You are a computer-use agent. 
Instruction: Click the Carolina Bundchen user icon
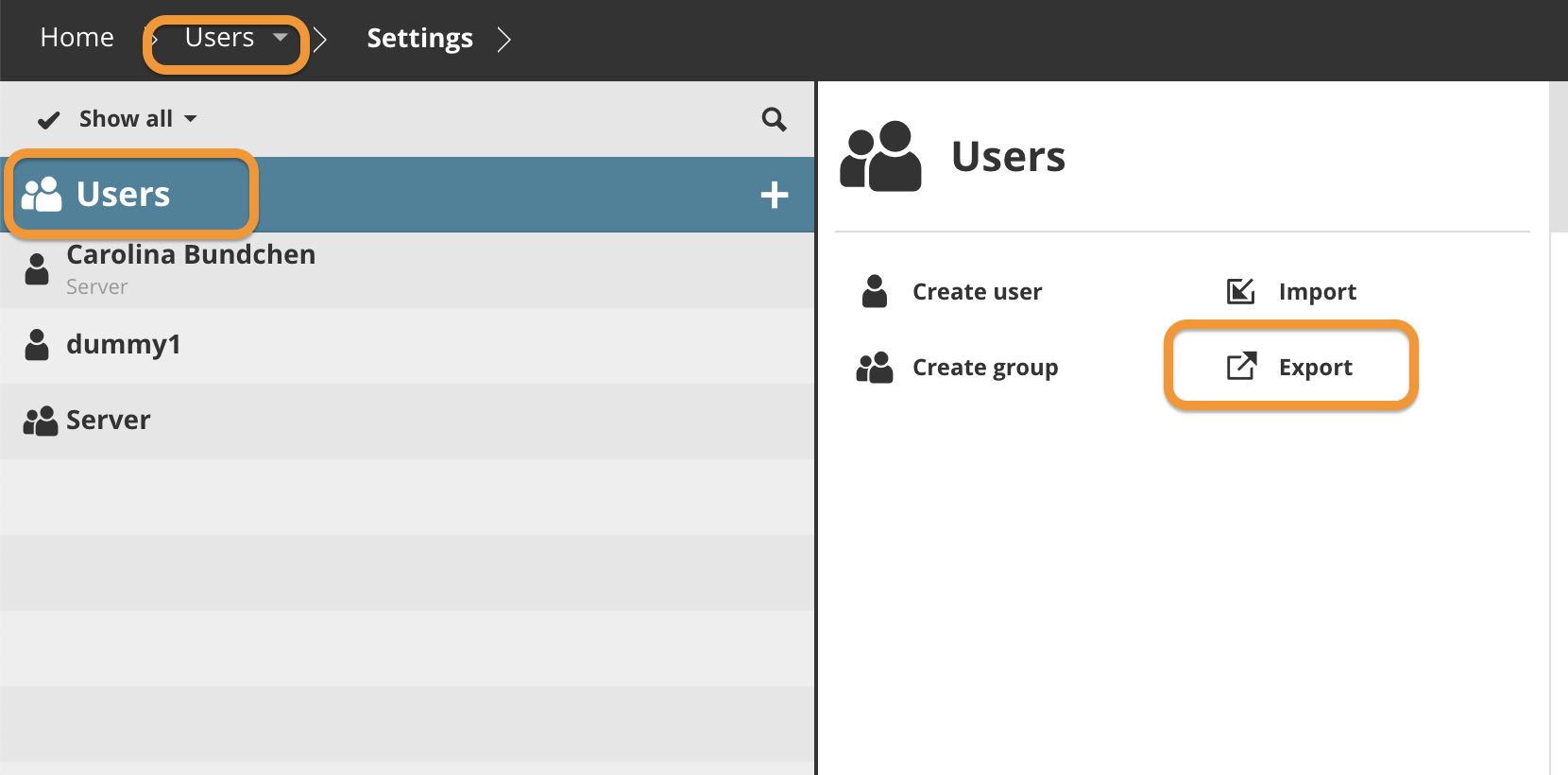[x=37, y=269]
